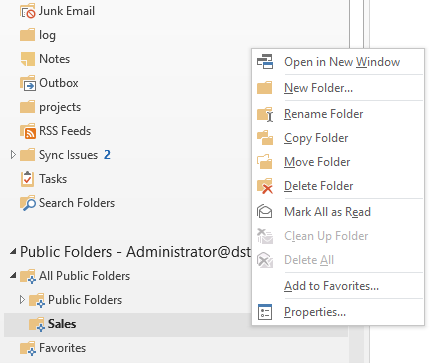Select the Sales folder label
Screen dimensions: 445x363
click(62, 324)
